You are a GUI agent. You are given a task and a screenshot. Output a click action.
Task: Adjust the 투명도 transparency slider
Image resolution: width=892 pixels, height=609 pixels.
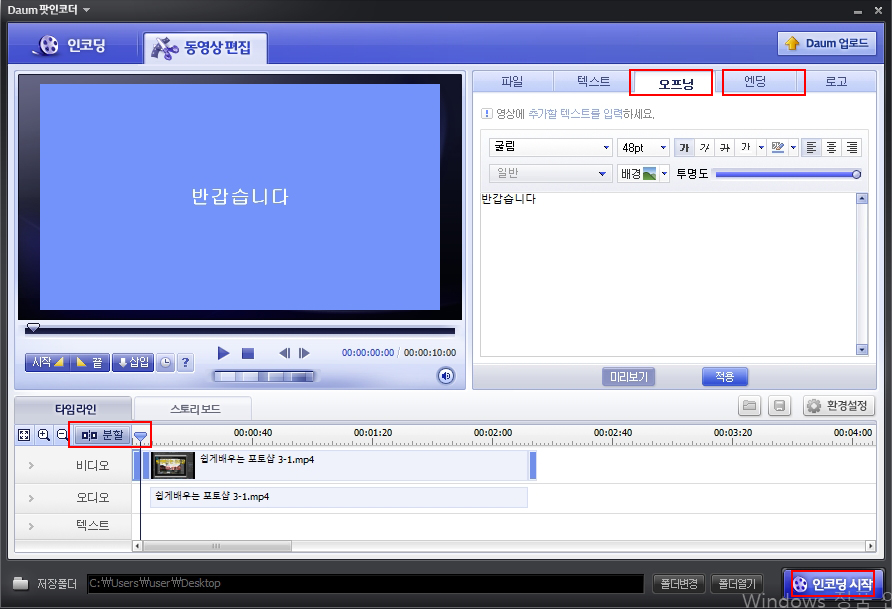point(788,174)
